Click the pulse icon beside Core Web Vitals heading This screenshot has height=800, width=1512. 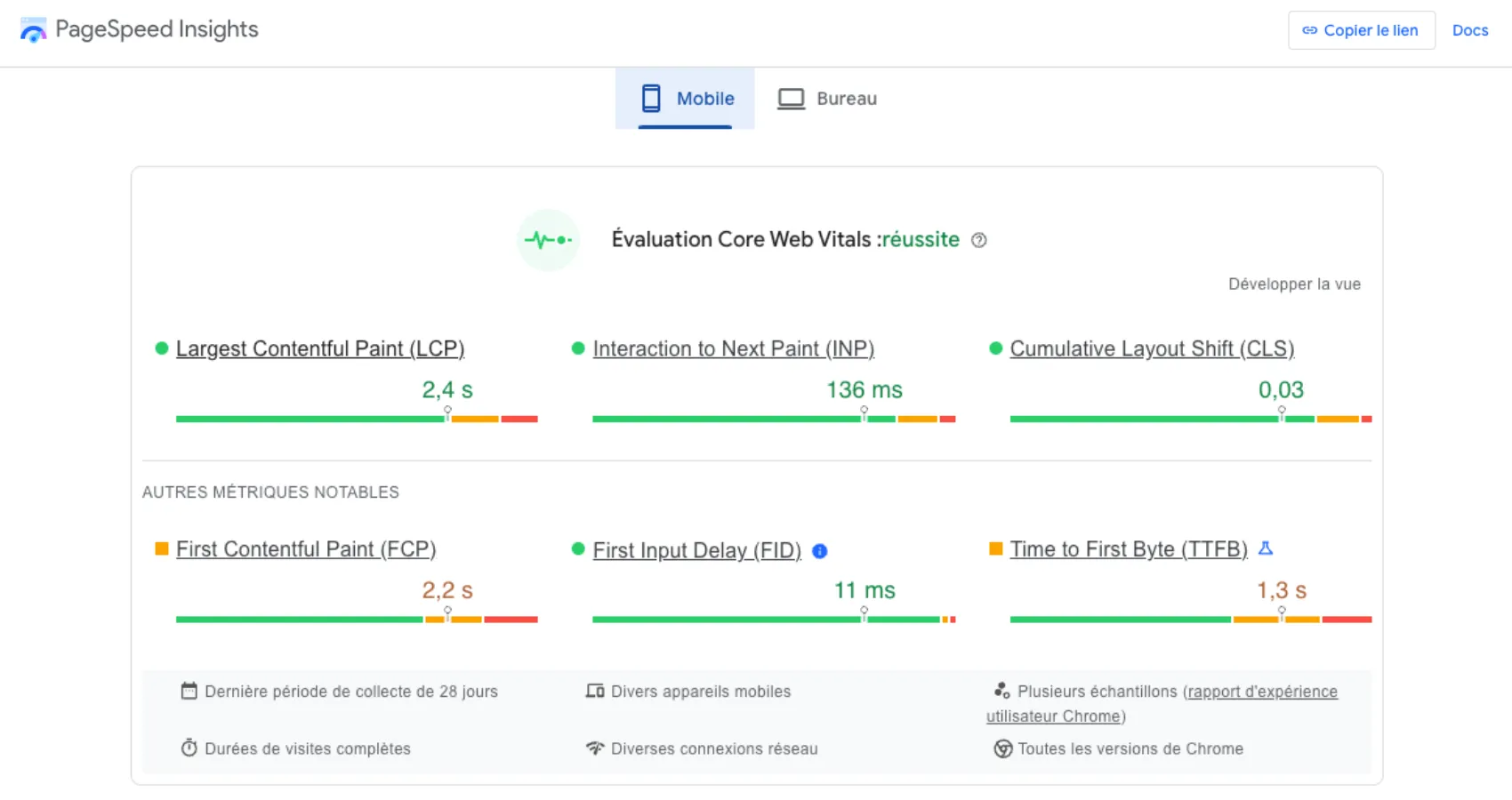(x=548, y=239)
